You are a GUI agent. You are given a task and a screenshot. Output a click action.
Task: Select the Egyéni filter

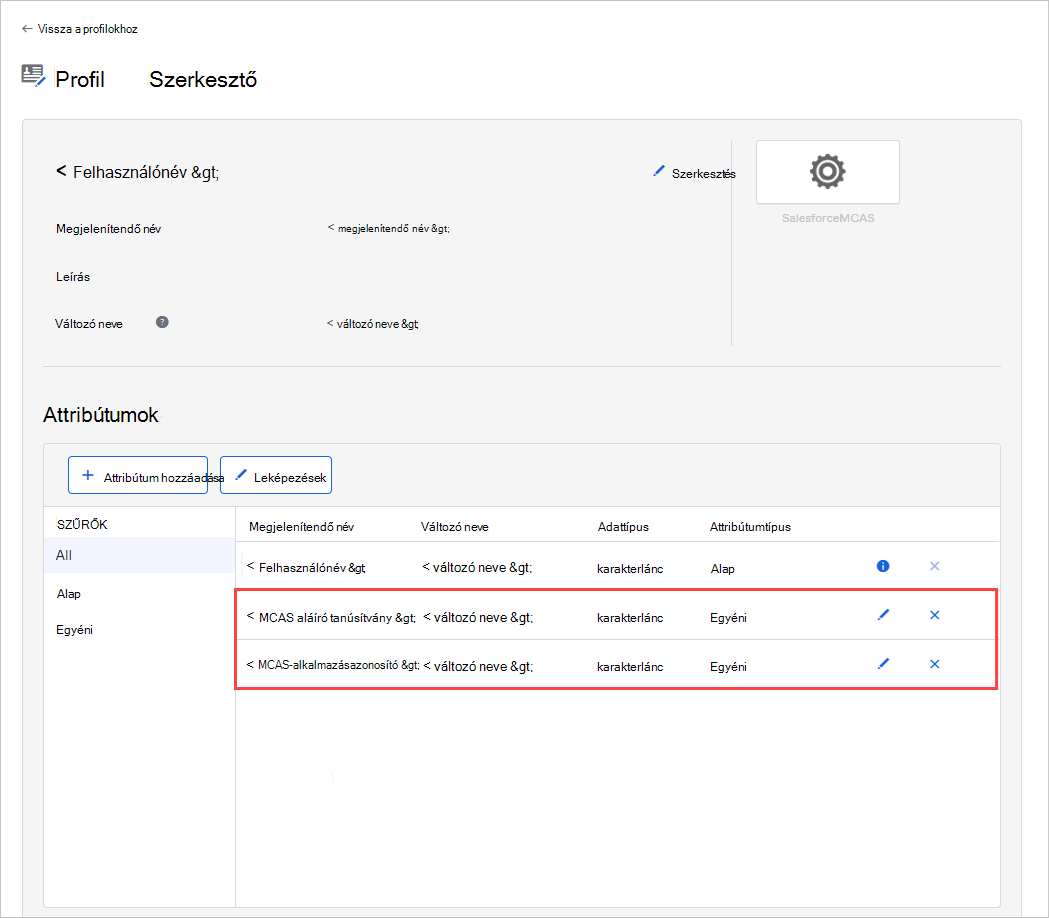pyautogui.click(x=74, y=630)
